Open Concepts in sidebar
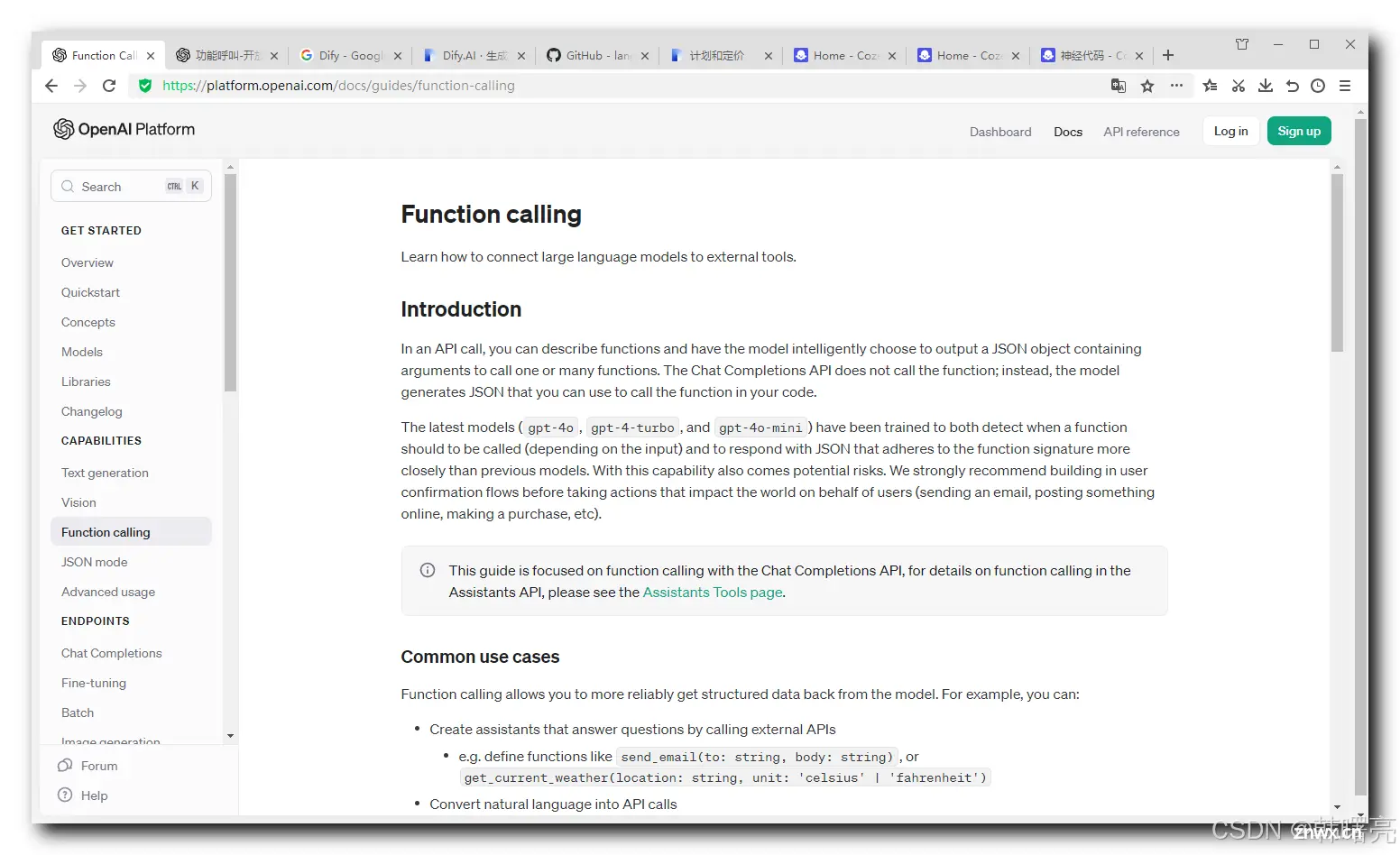 click(x=88, y=322)
